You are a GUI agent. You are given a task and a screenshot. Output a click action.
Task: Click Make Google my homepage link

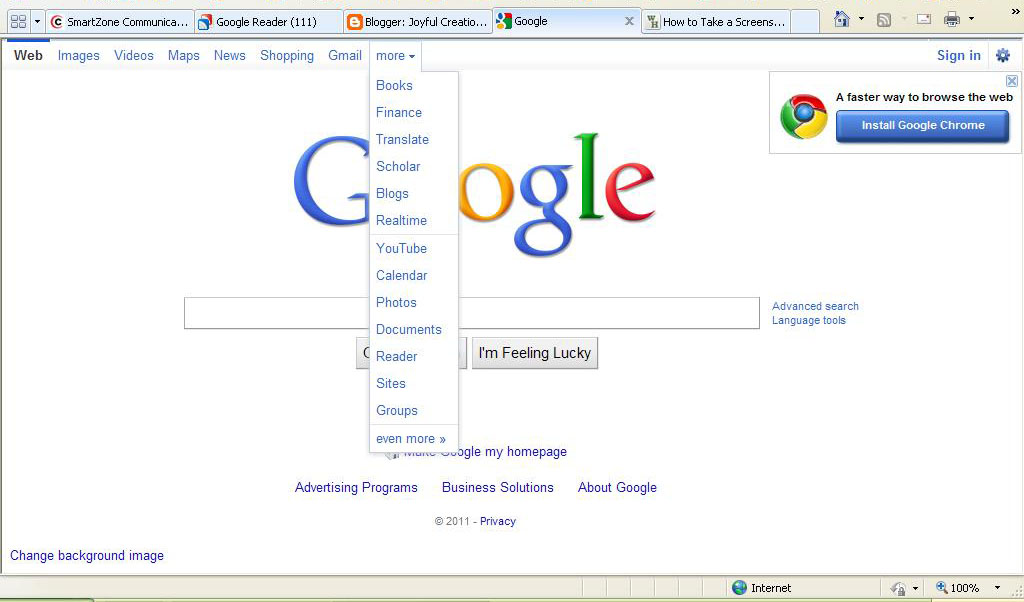tap(485, 452)
